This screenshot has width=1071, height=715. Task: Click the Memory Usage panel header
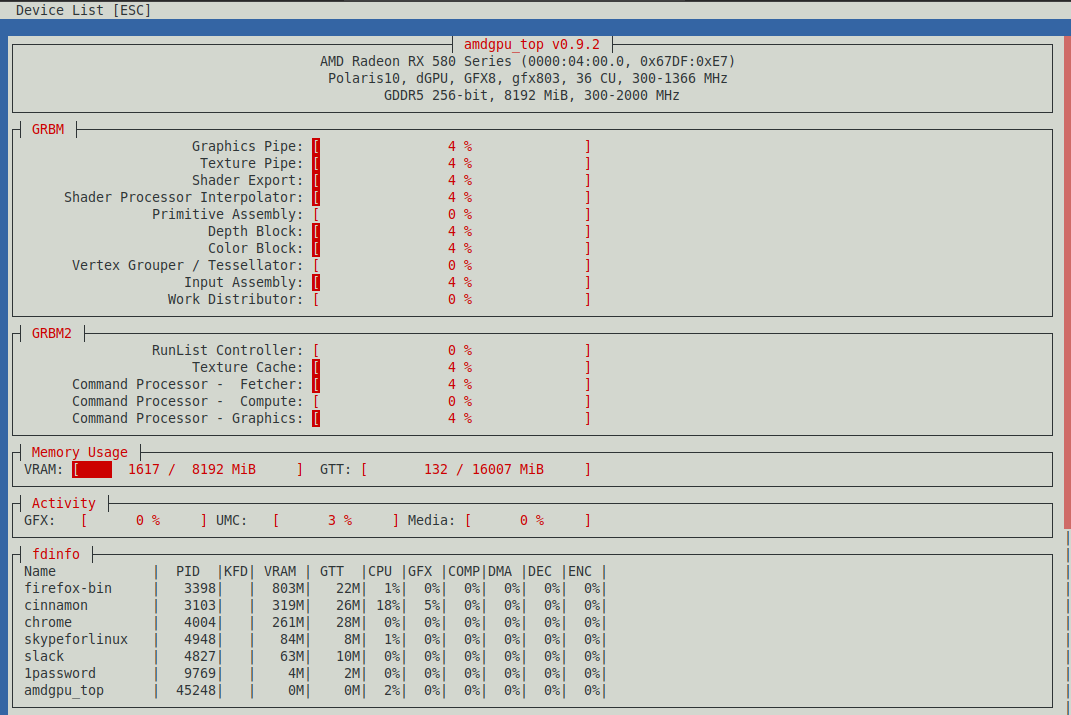click(80, 452)
